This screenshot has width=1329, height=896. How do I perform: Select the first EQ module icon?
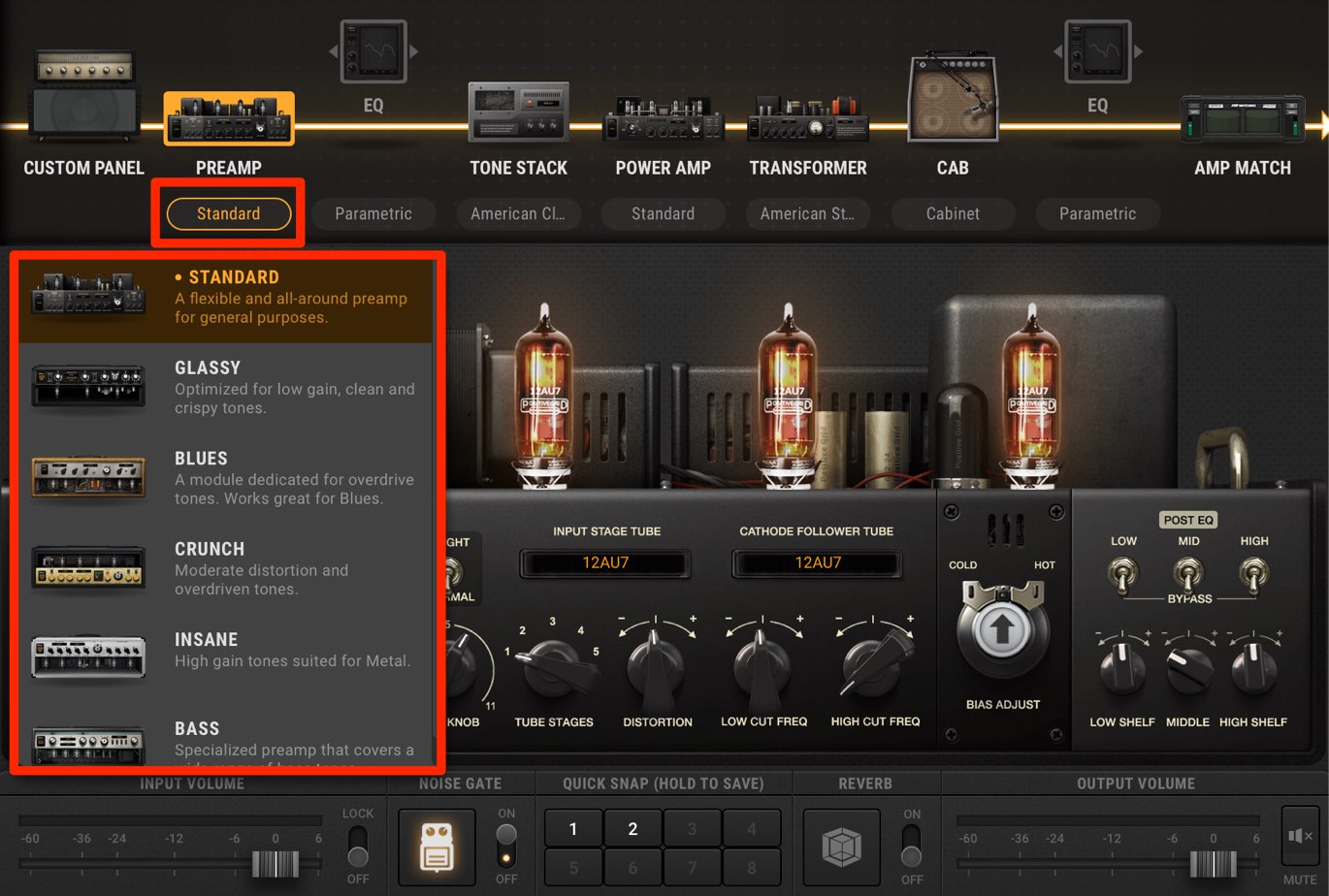[x=373, y=51]
